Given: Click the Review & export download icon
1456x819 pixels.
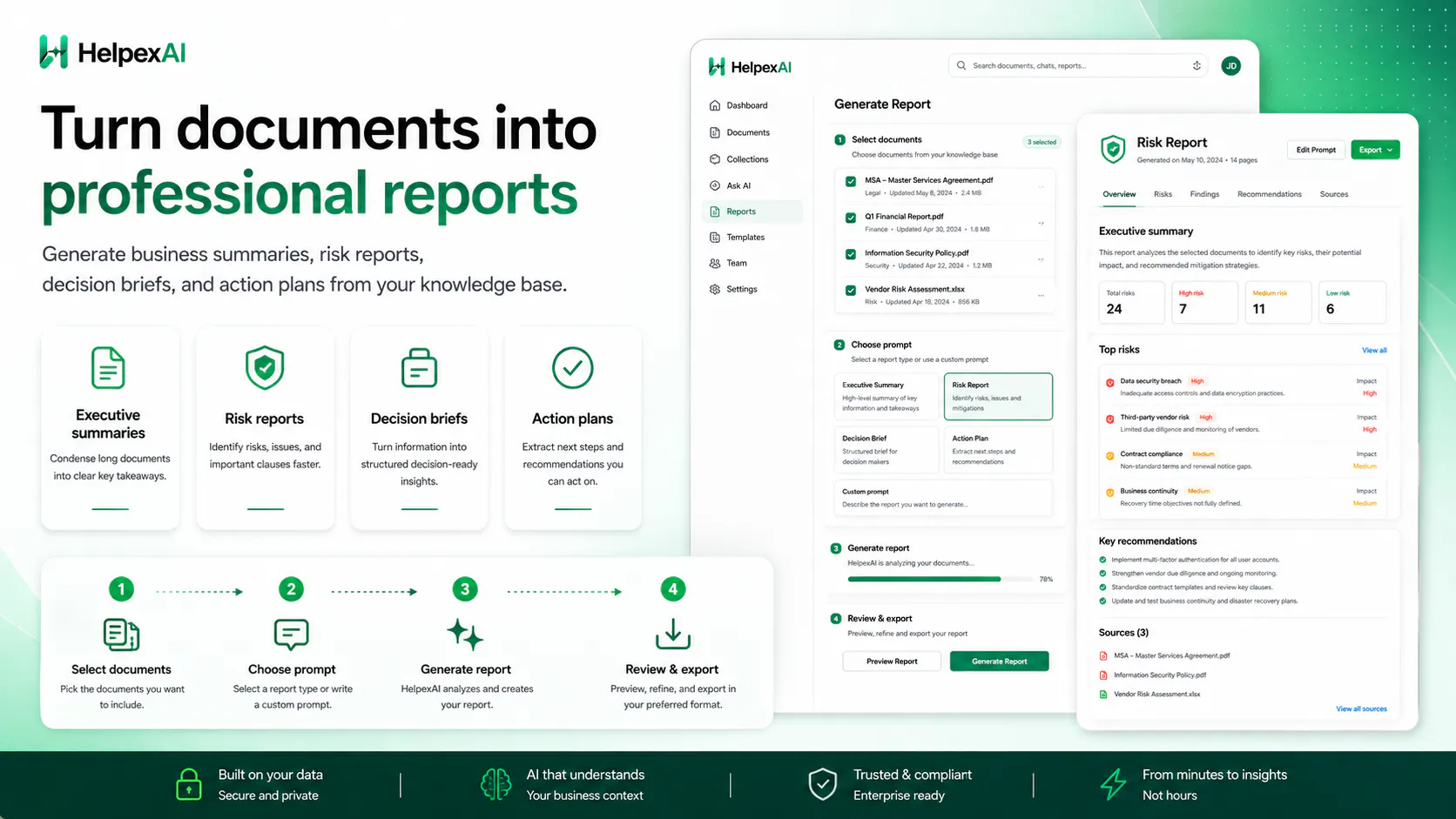Looking at the screenshot, I should pos(672,634).
